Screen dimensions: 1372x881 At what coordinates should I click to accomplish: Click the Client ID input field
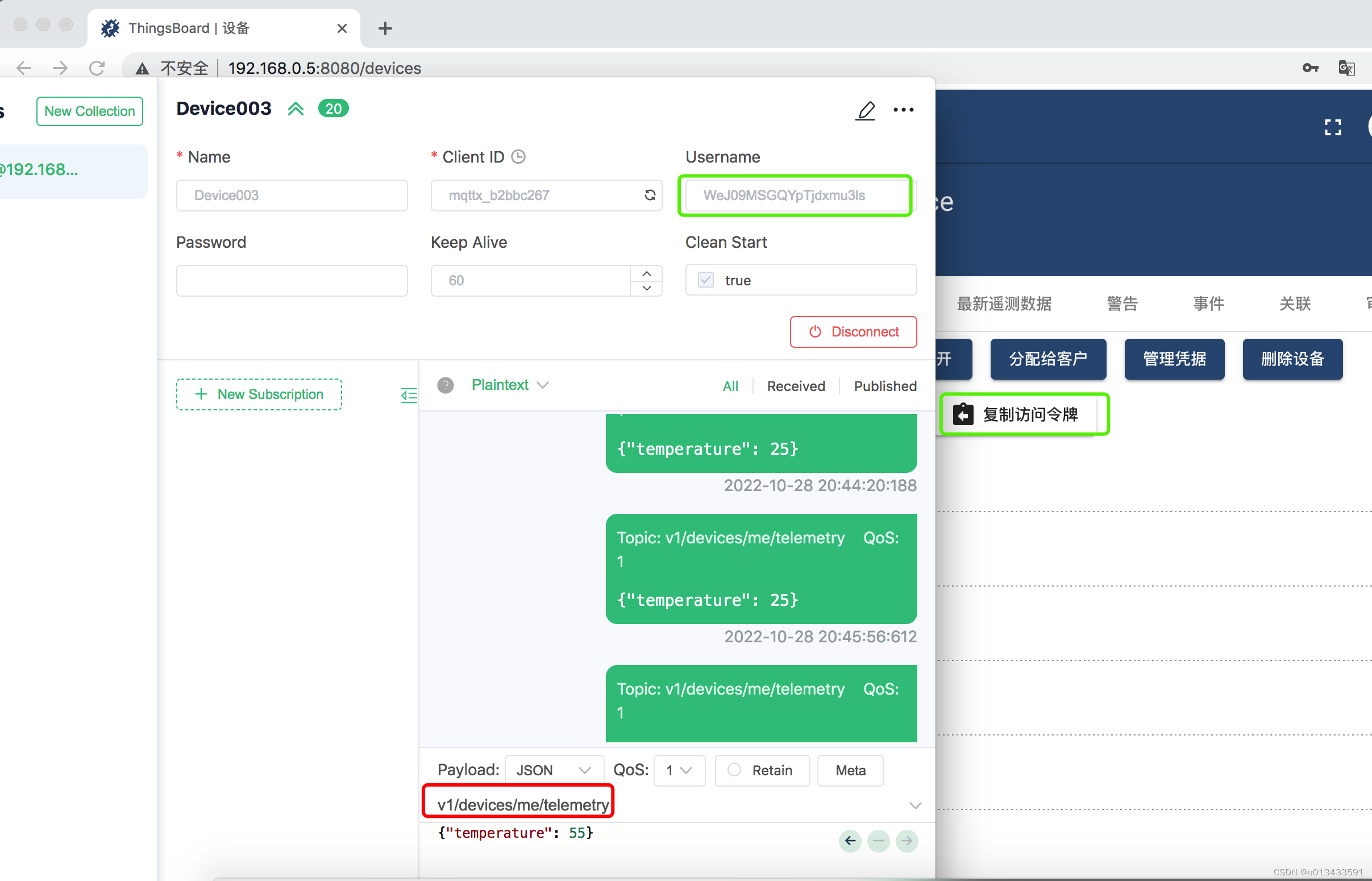pos(546,195)
